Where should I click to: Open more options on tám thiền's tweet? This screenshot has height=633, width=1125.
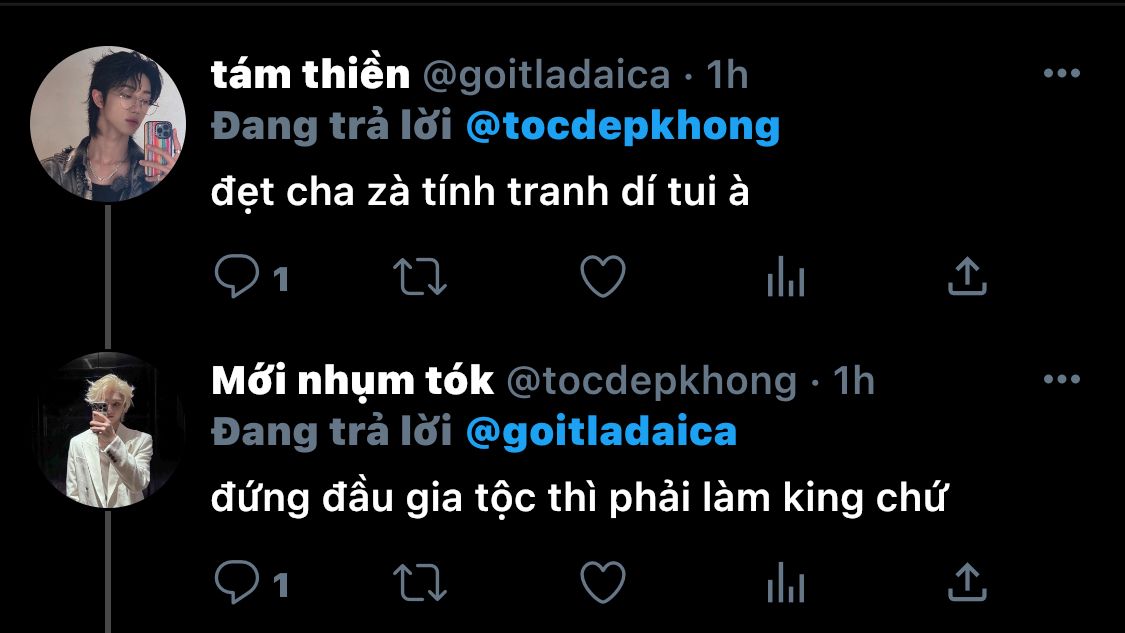pyautogui.click(x=1062, y=72)
